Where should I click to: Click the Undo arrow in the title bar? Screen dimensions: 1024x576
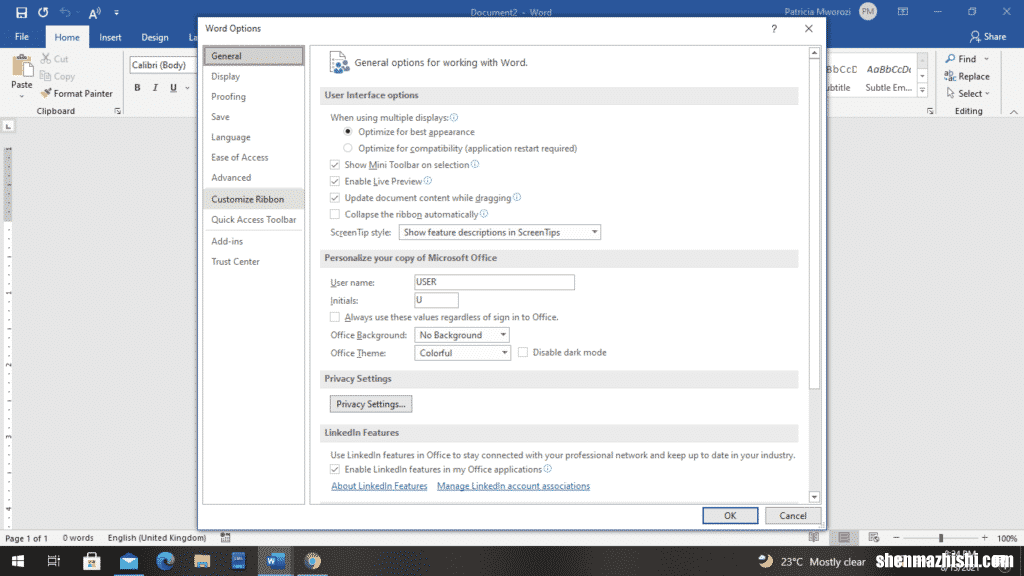pyautogui.click(x=65, y=12)
